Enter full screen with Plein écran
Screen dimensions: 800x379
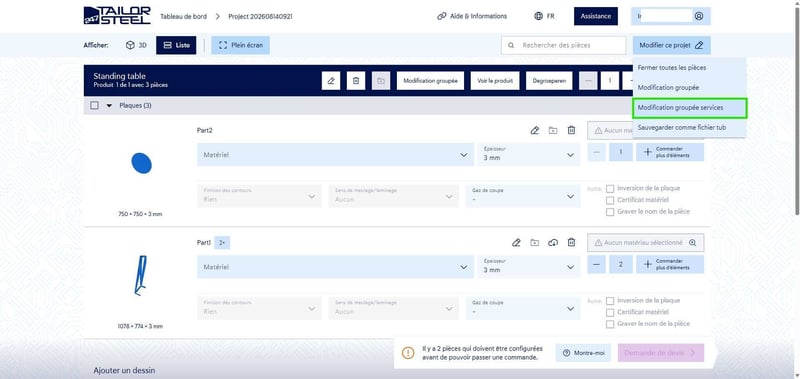[240, 45]
